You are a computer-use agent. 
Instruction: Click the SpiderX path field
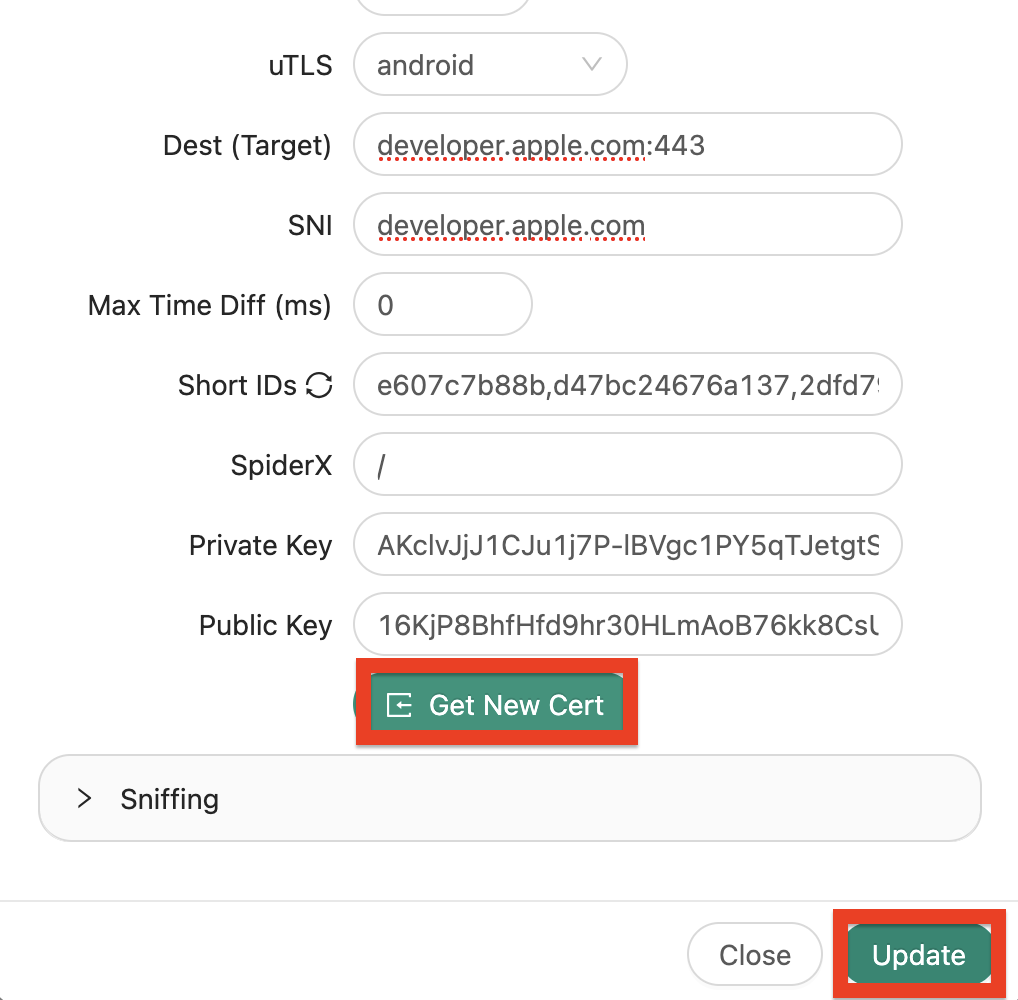pos(627,464)
